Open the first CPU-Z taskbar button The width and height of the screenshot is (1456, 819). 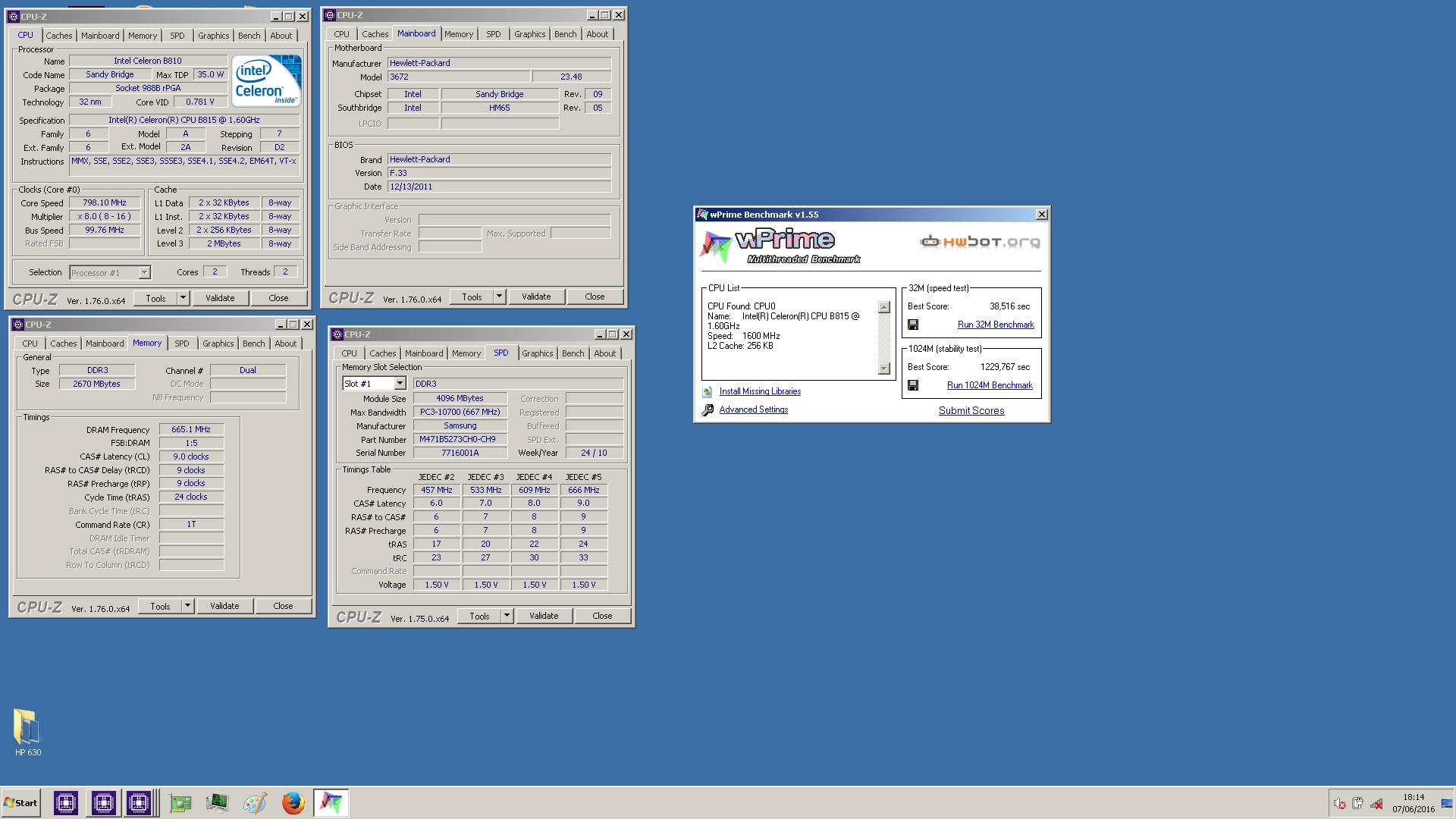(66, 802)
